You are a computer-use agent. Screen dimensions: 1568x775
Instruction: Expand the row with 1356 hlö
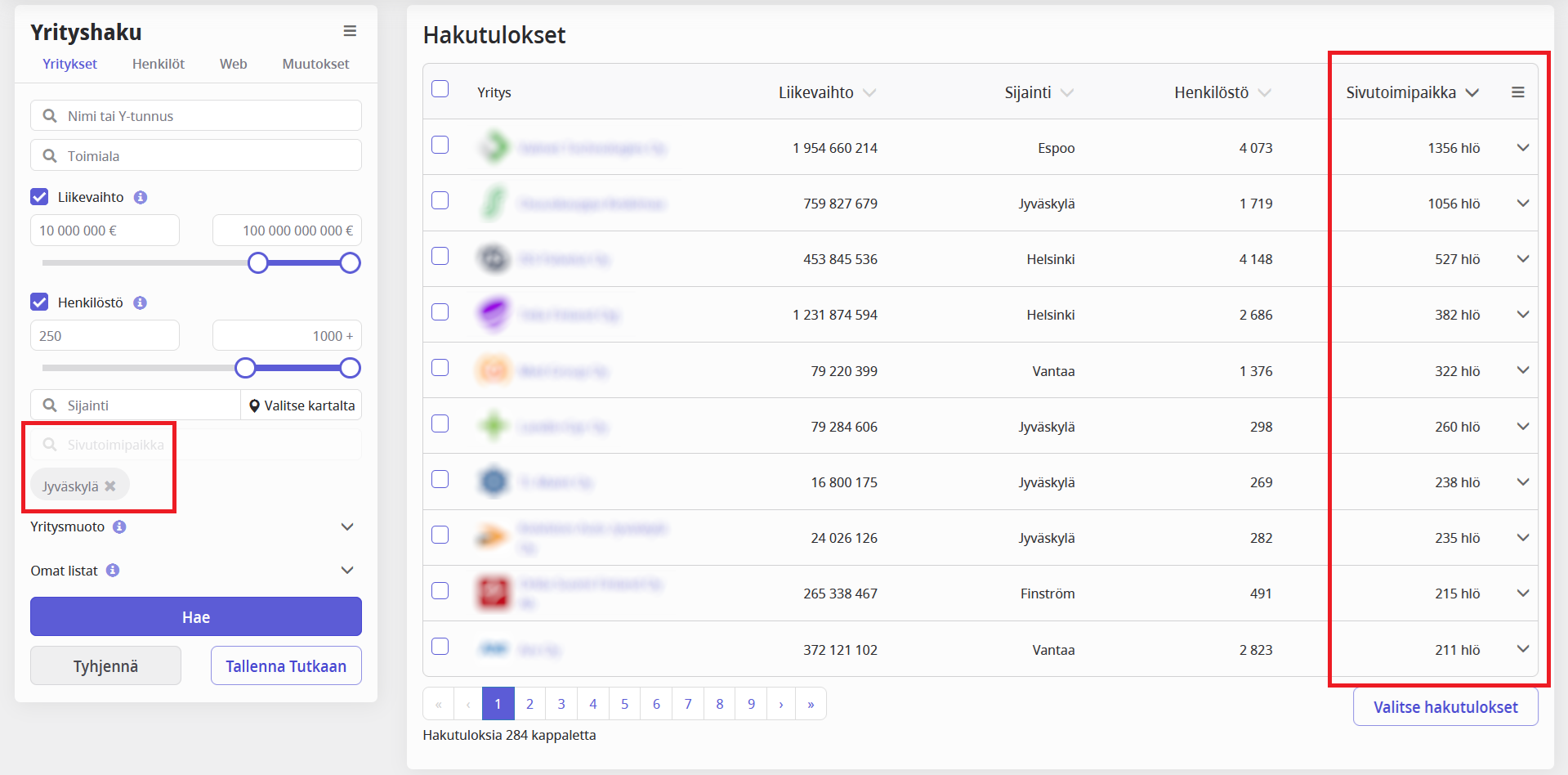pyautogui.click(x=1522, y=148)
